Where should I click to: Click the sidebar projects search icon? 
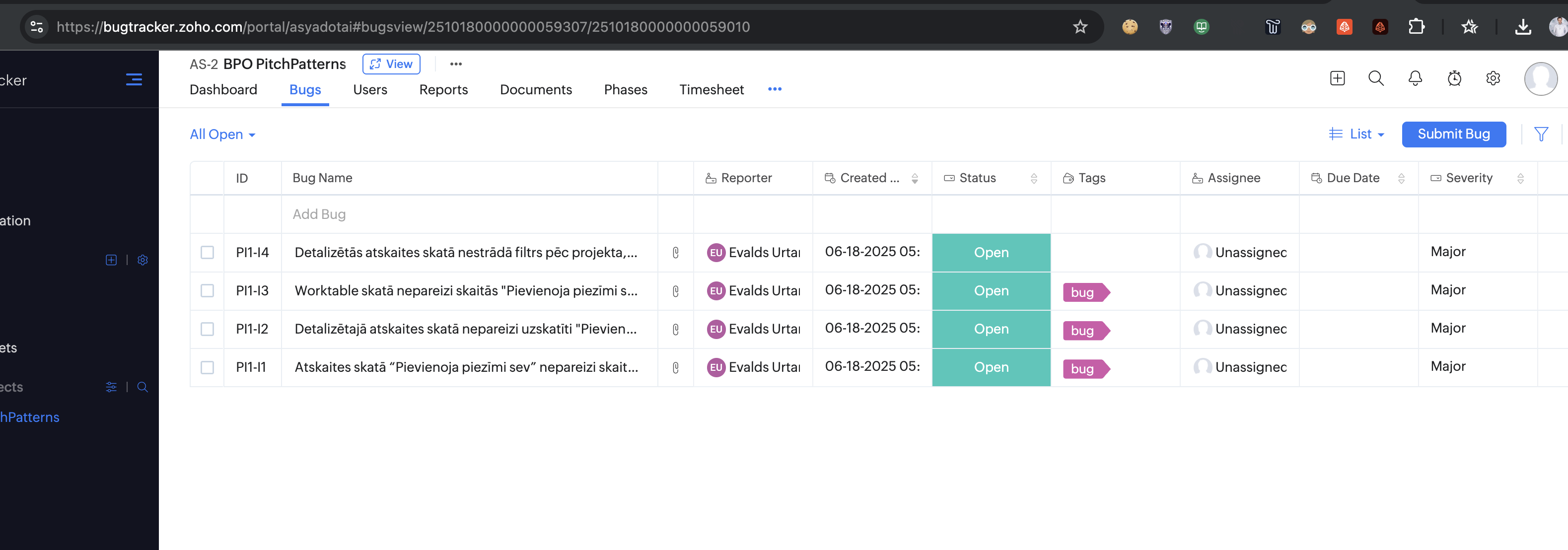click(143, 387)
